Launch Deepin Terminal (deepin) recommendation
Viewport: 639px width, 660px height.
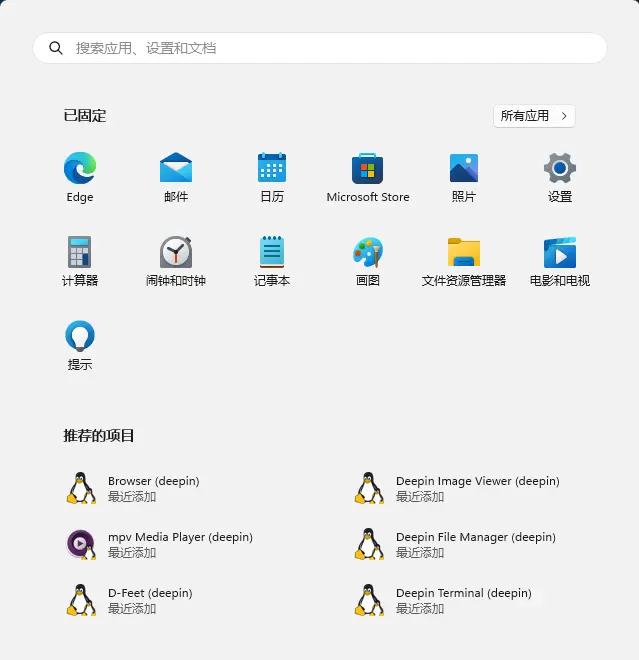click(463, 600)
